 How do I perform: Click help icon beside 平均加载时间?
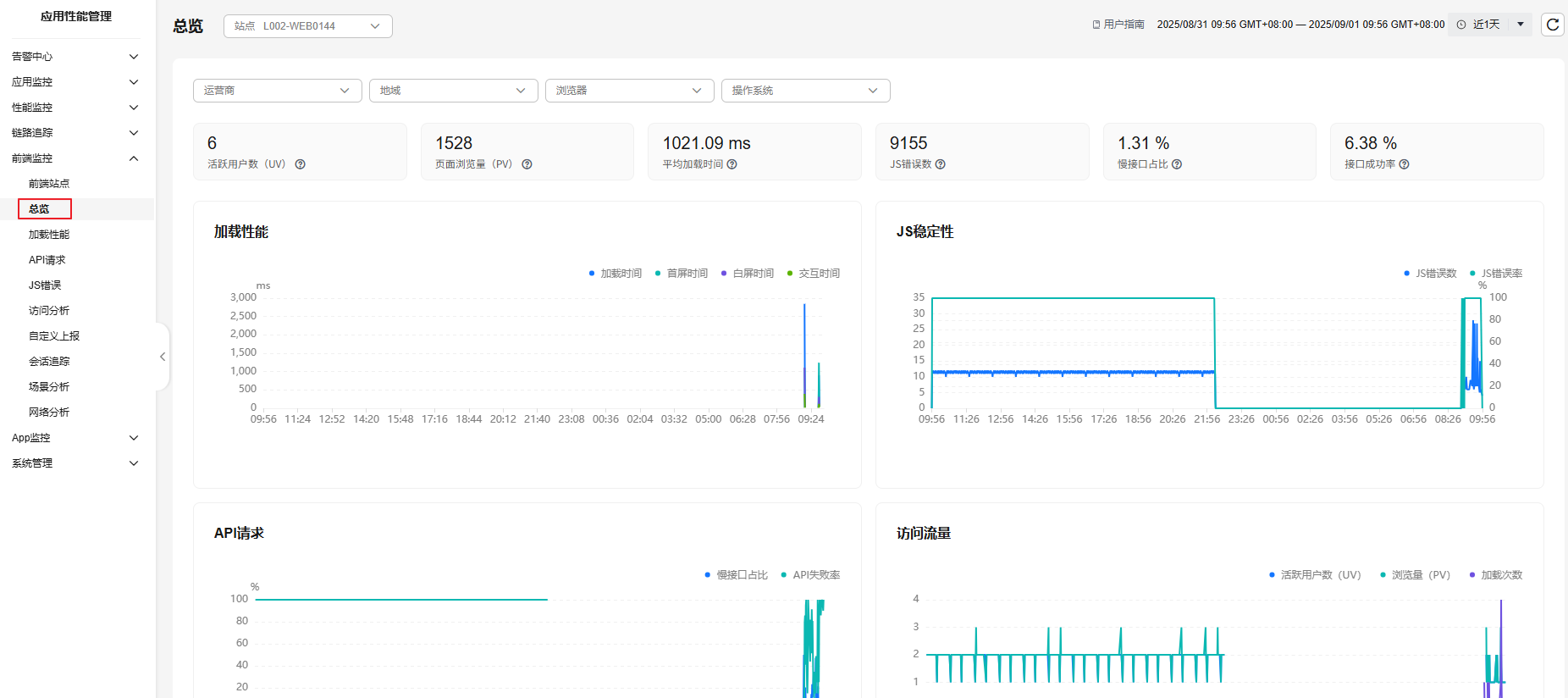[x=732, y=164]
